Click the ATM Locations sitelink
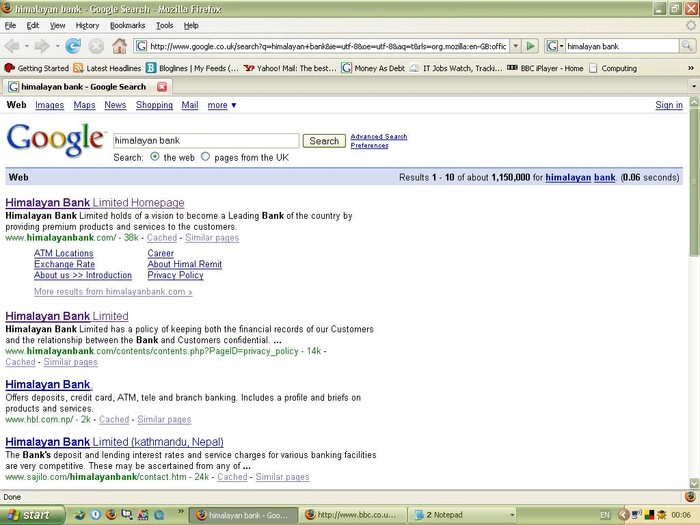700x525 pixels. (x=63, y=253)
